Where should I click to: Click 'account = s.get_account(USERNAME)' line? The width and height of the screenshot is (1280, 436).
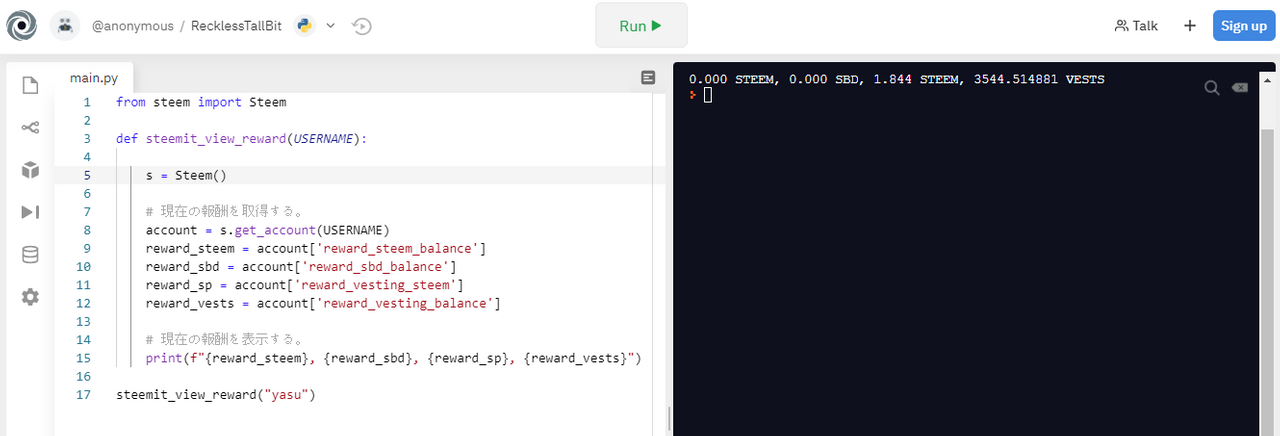click(x=267, y=230)
